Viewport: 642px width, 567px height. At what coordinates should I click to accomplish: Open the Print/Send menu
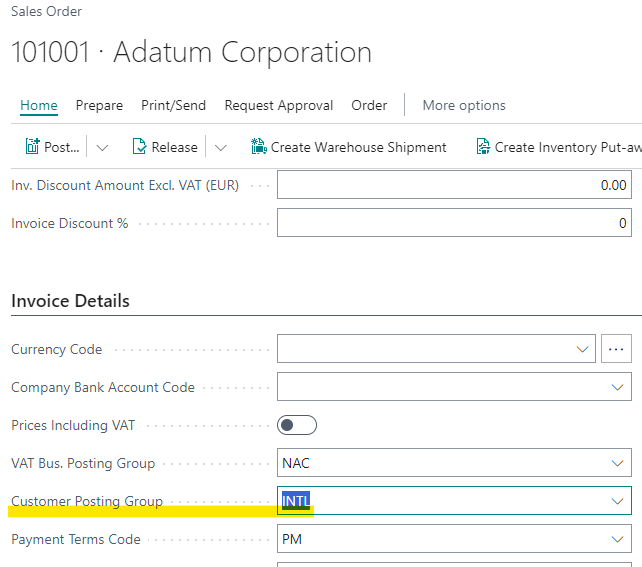tap(174, 105)
